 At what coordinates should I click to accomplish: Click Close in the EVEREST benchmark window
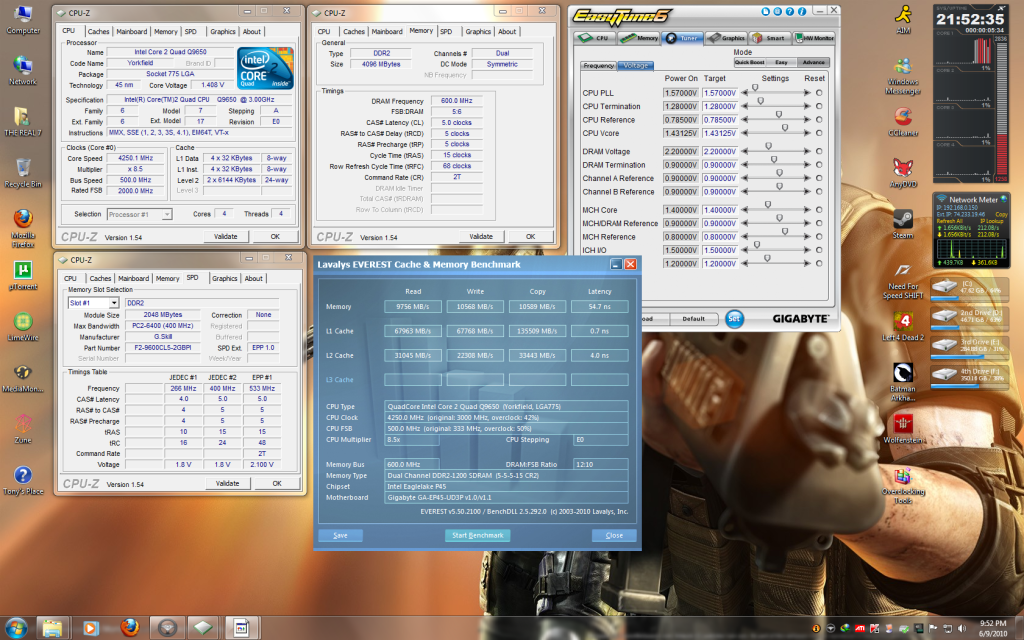614,536
